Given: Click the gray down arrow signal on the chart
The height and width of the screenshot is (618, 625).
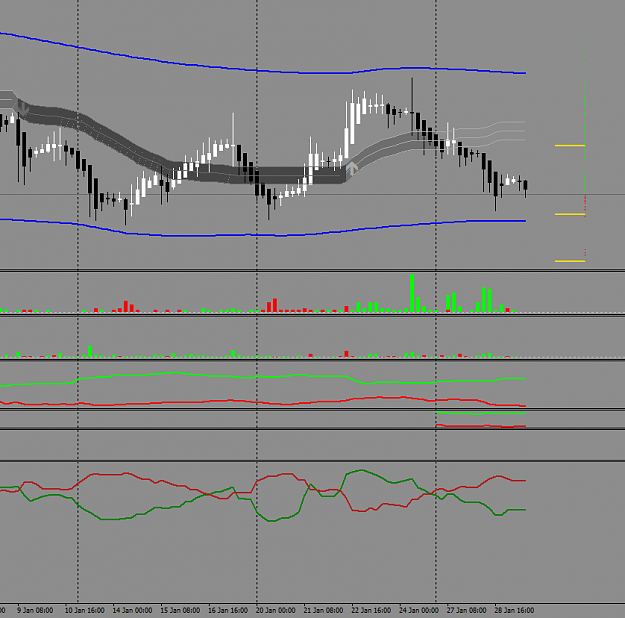Looking at the screenshot, I should coord(23,109).
